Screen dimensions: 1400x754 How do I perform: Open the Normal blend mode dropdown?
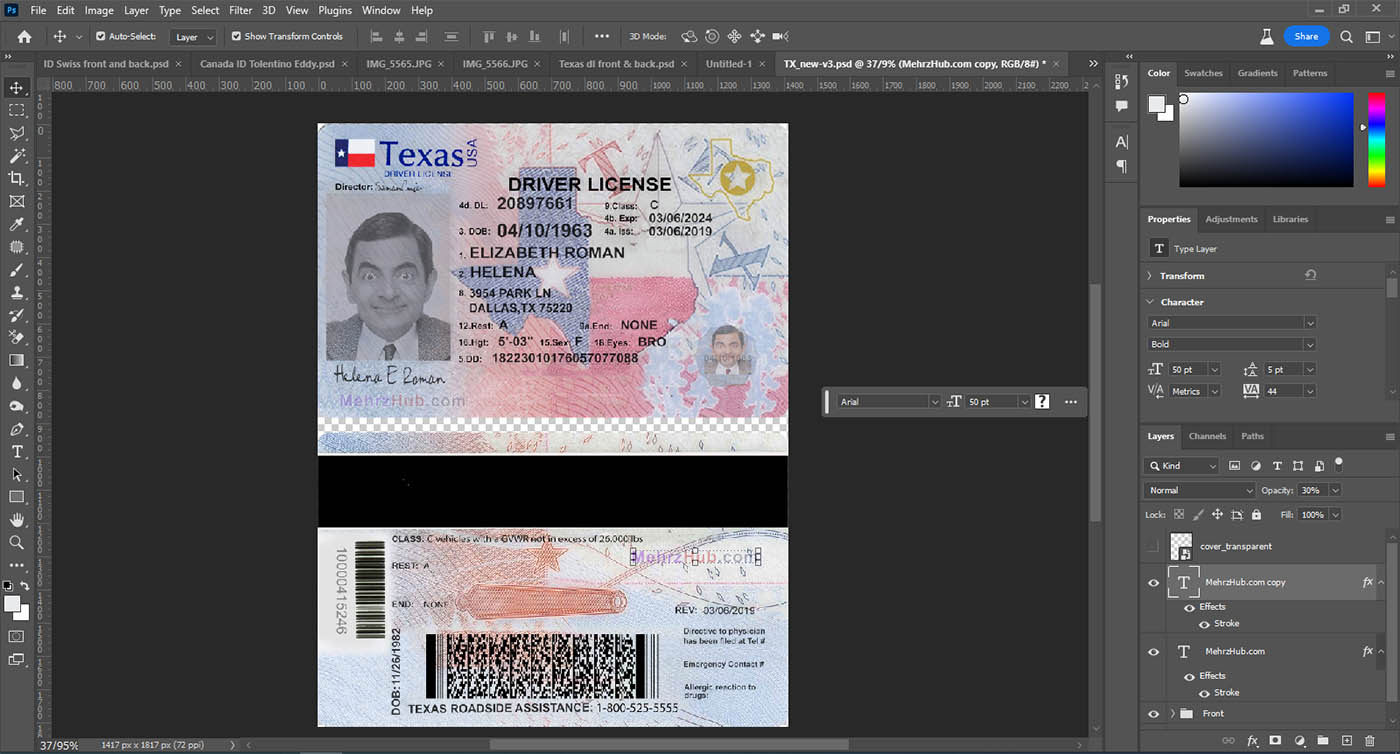tap(1199, 490)
